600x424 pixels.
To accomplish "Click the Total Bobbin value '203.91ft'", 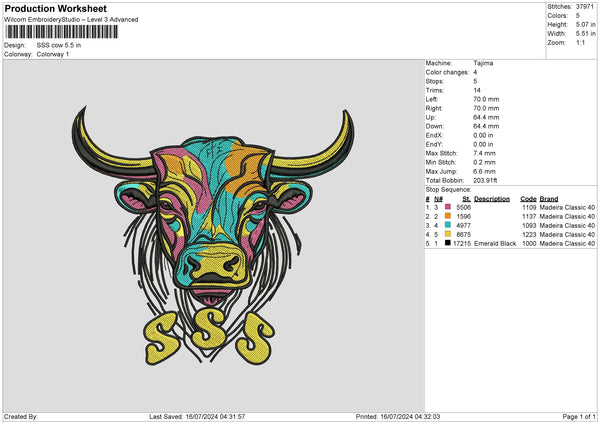I will (485, 180).
